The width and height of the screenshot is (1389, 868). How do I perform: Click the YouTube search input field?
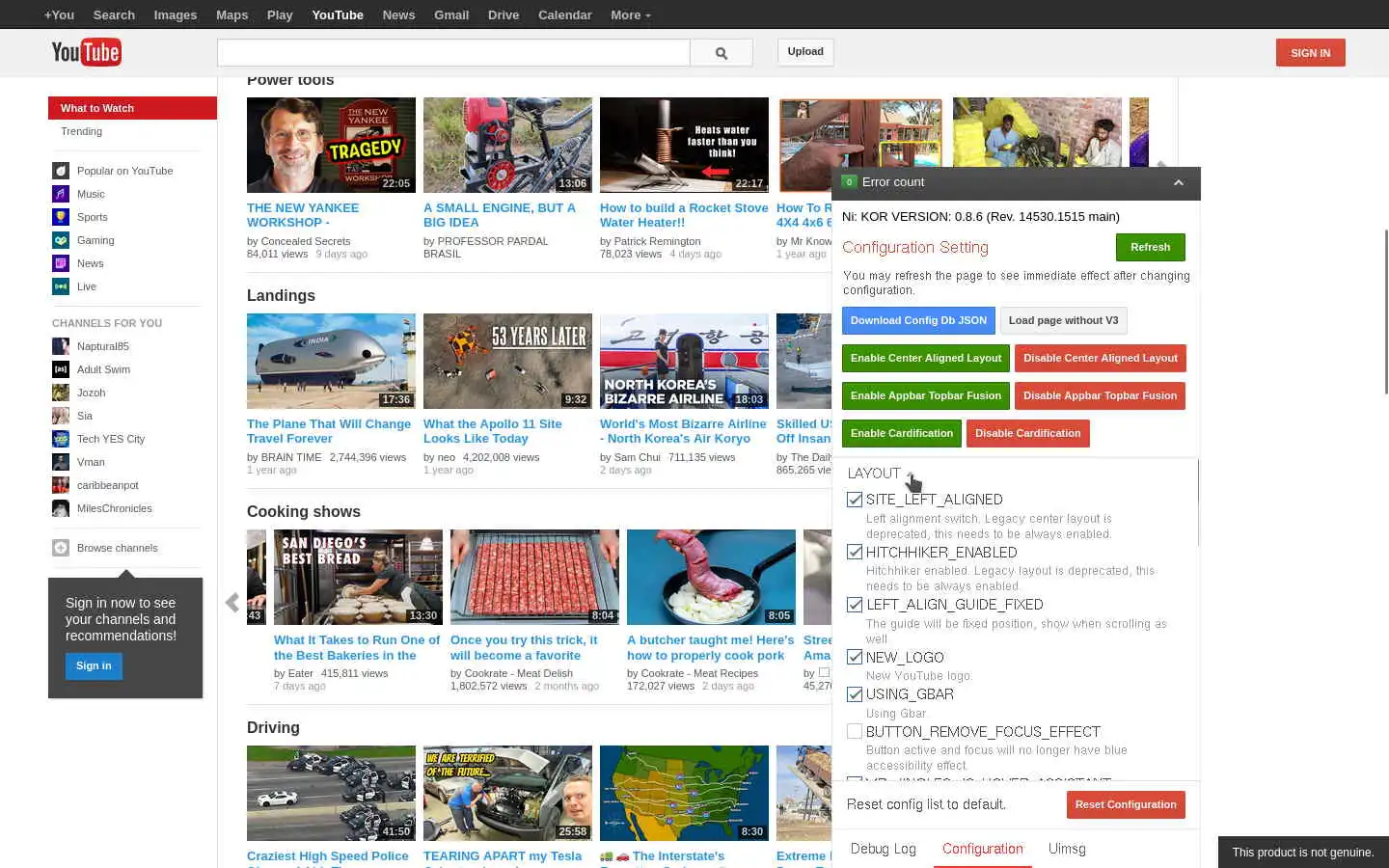[453, 53]
